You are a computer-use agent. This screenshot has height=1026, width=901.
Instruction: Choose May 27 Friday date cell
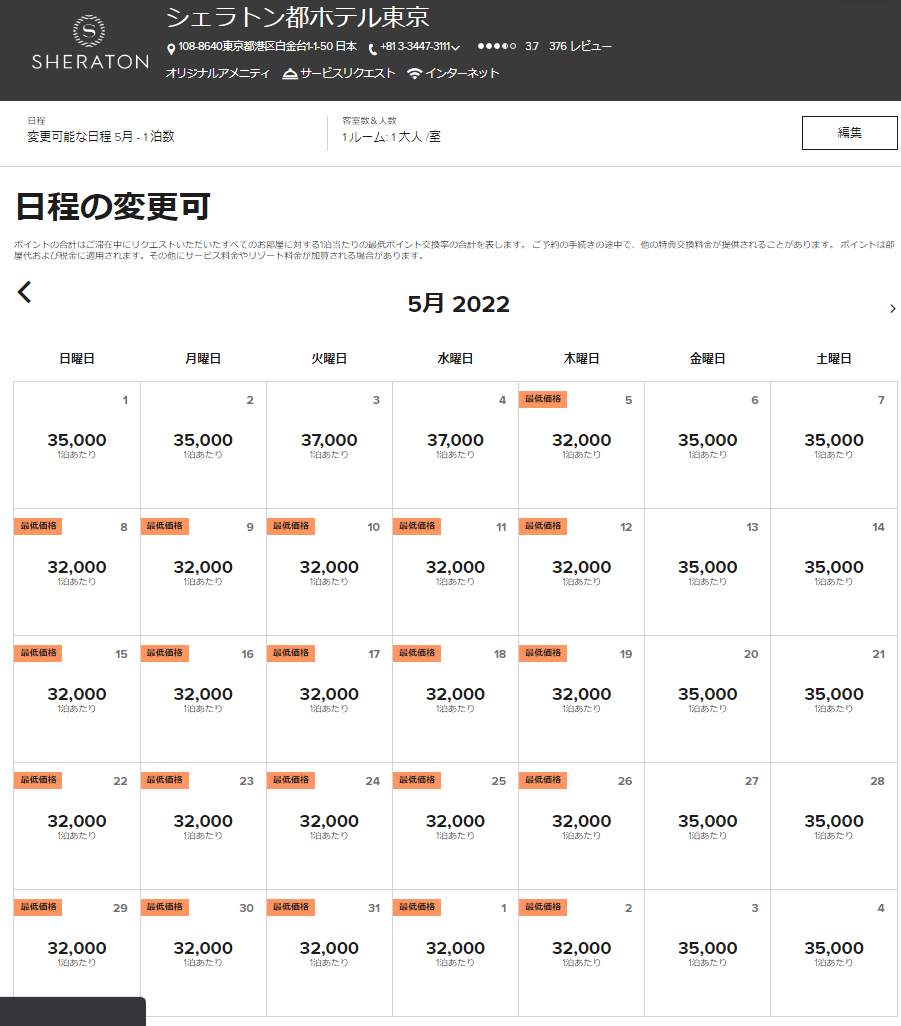pyautogui.click(x=707, y=825)
